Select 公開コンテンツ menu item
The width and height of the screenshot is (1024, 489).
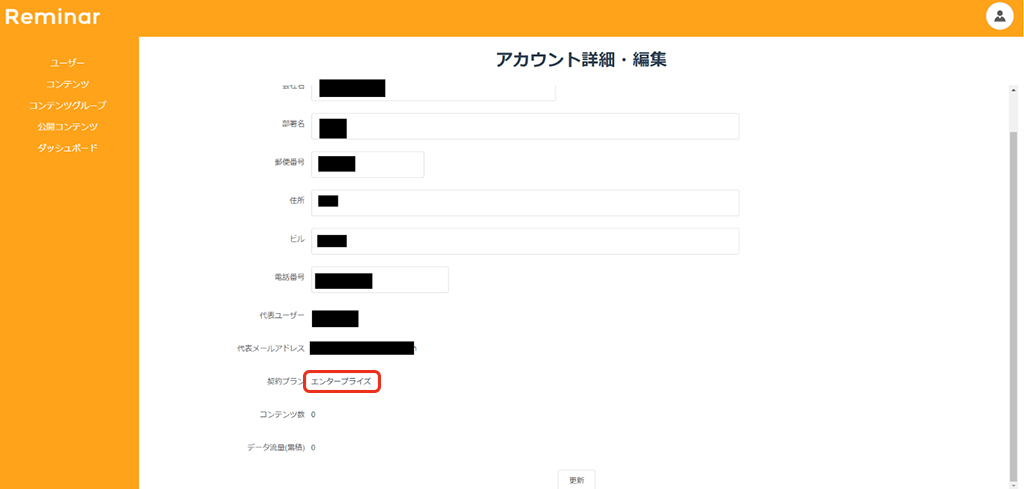tap(68, 127)
